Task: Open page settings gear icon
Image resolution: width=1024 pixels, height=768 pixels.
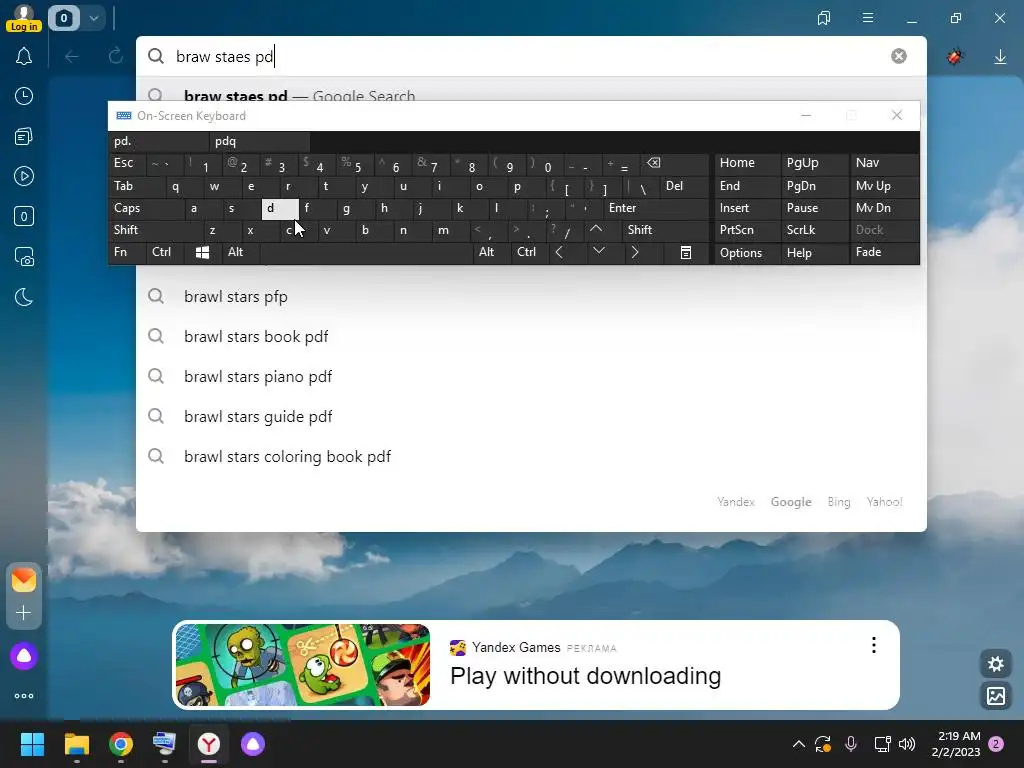Action: tap(996, 664)
